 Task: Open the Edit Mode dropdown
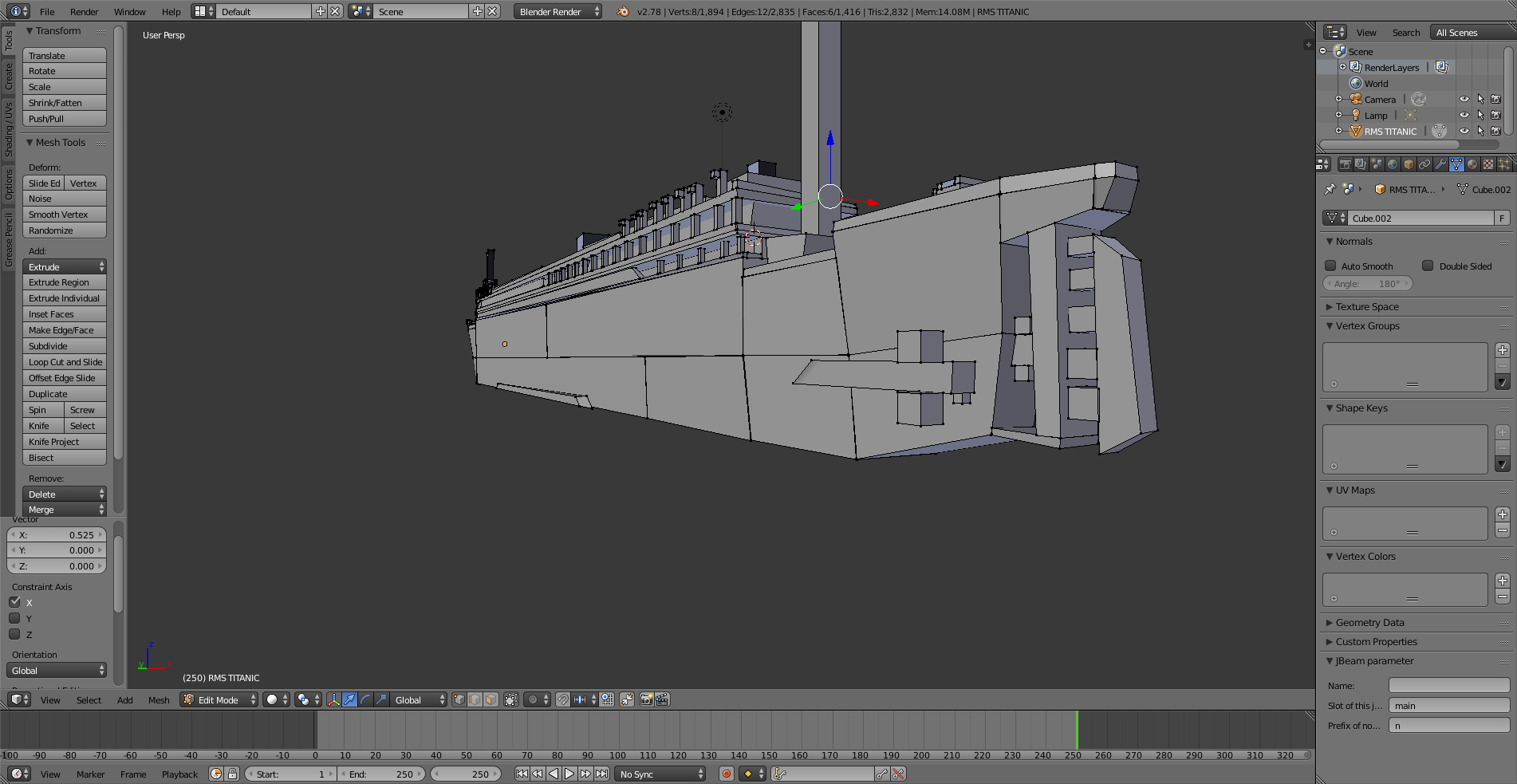coord(219,699)
